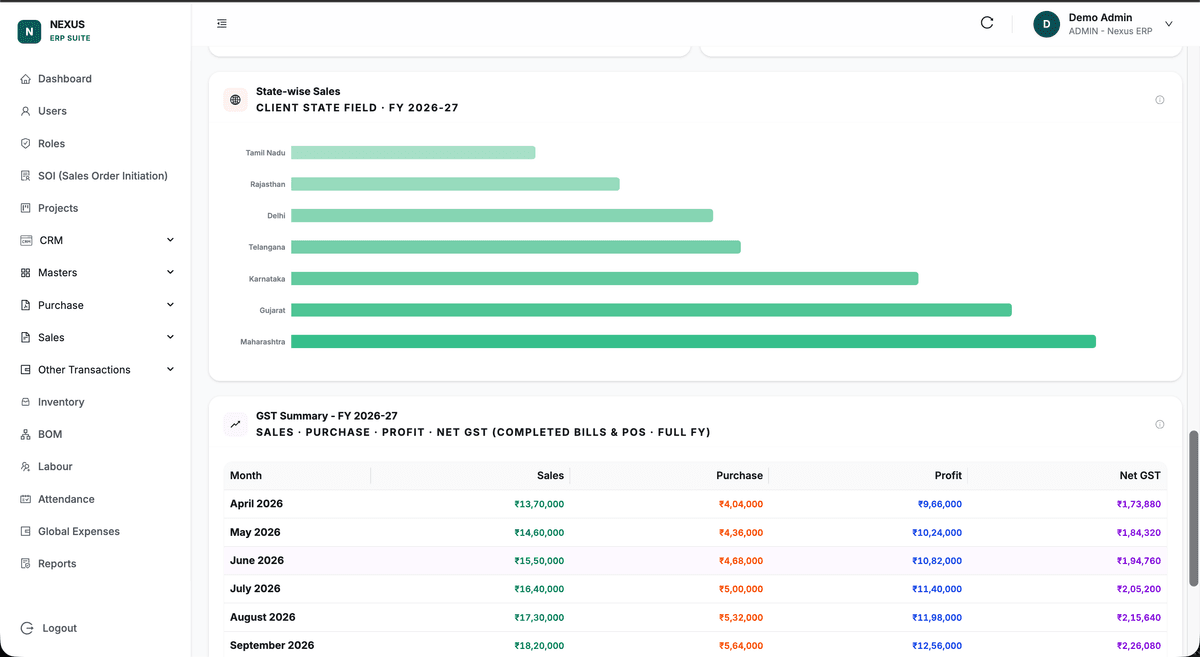1200x657 pixels.
Task: Open the Demo Admin user dropdown arrow
Action: pyautogui.click(x=1169, y=24)
